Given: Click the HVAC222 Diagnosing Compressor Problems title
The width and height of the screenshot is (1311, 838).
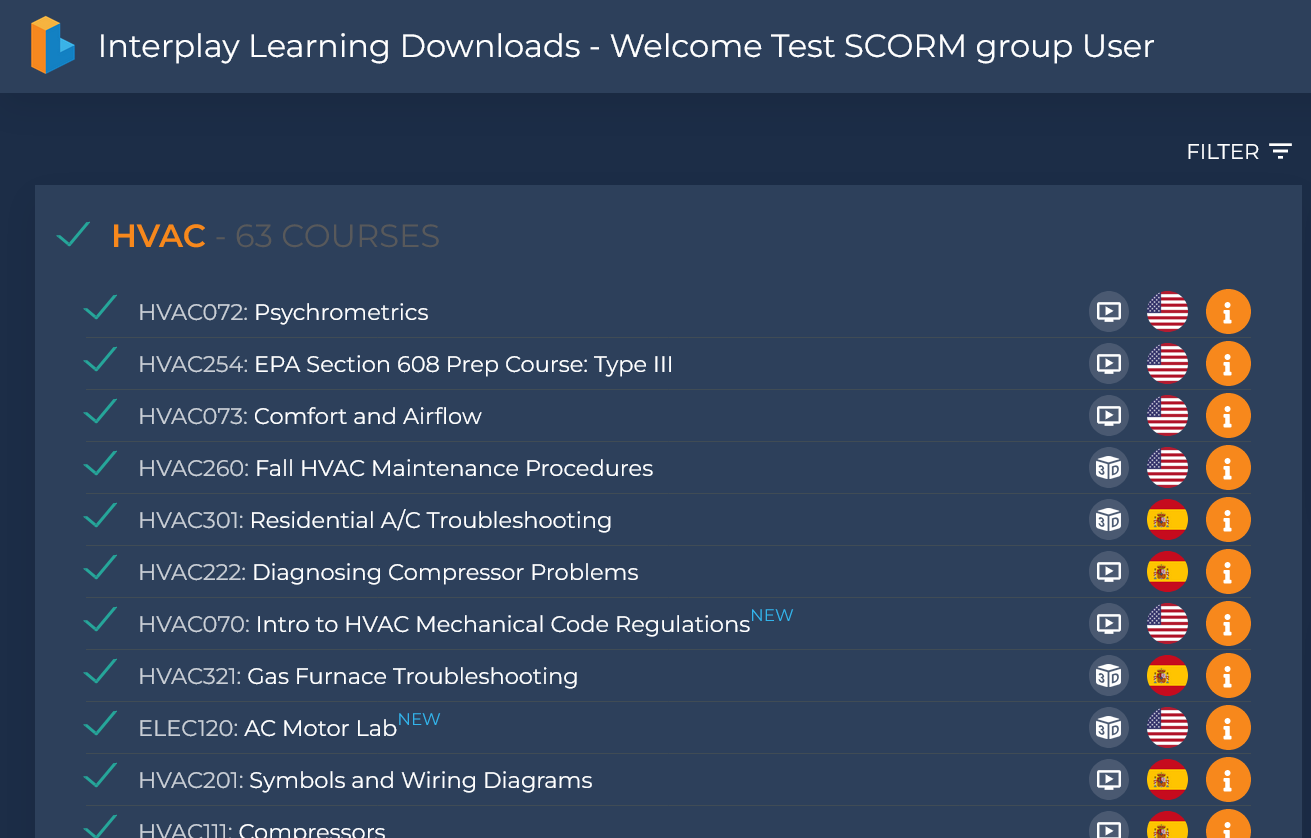Looking at the screenshot, I should coord(388,572).
